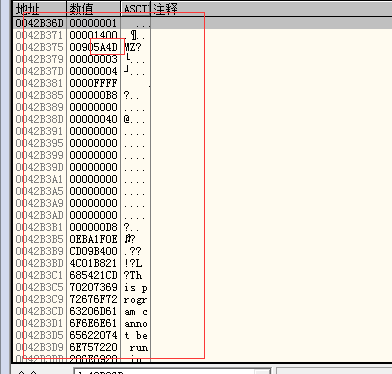Click the value 00000003
This screenshot has width=392, height=374.
click(x=93, y=59)
